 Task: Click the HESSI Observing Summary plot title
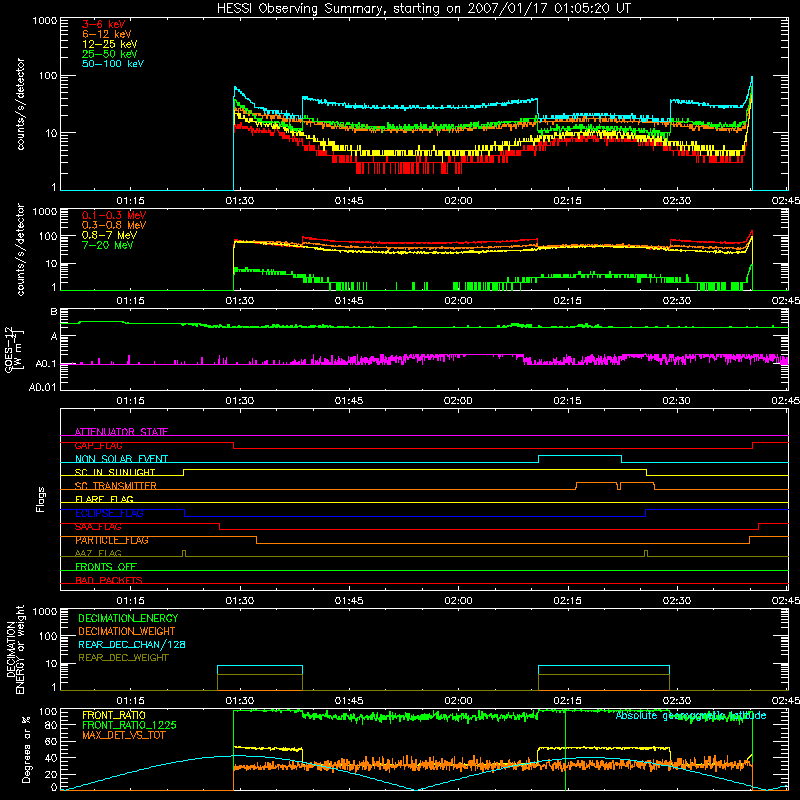423,9
